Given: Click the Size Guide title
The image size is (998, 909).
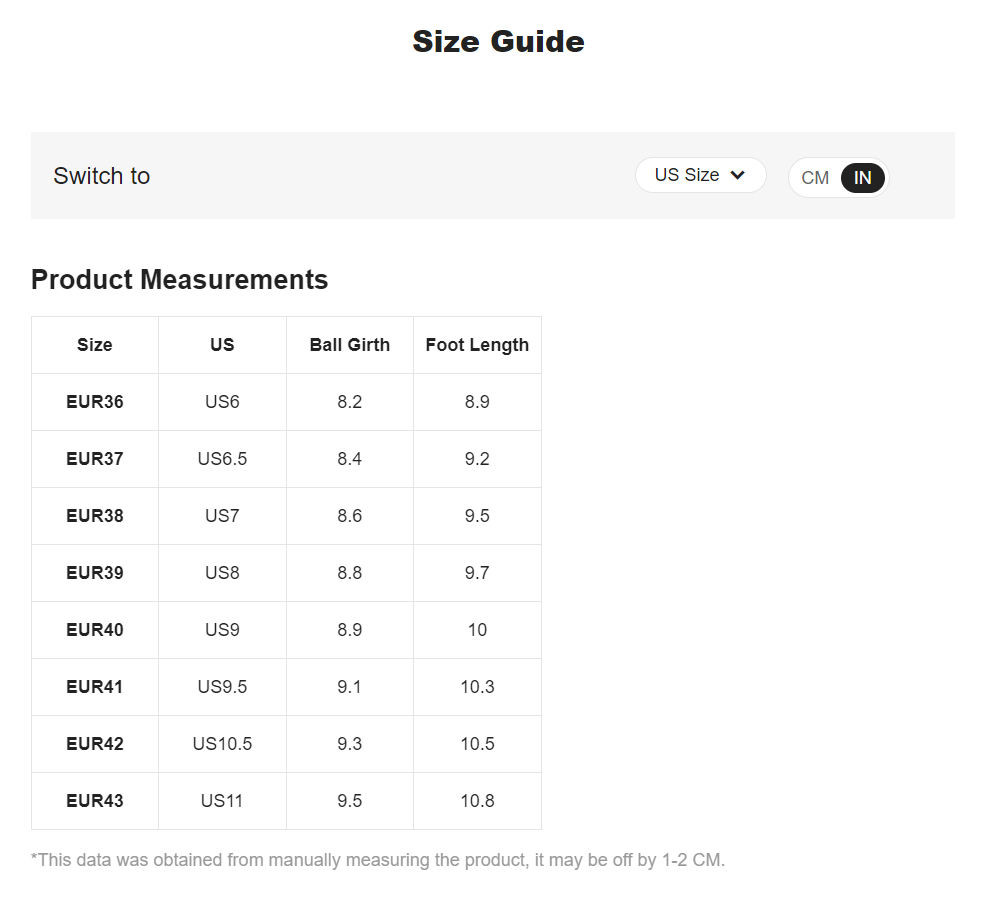Looking at the screenshot, I should tap(498, 42).
